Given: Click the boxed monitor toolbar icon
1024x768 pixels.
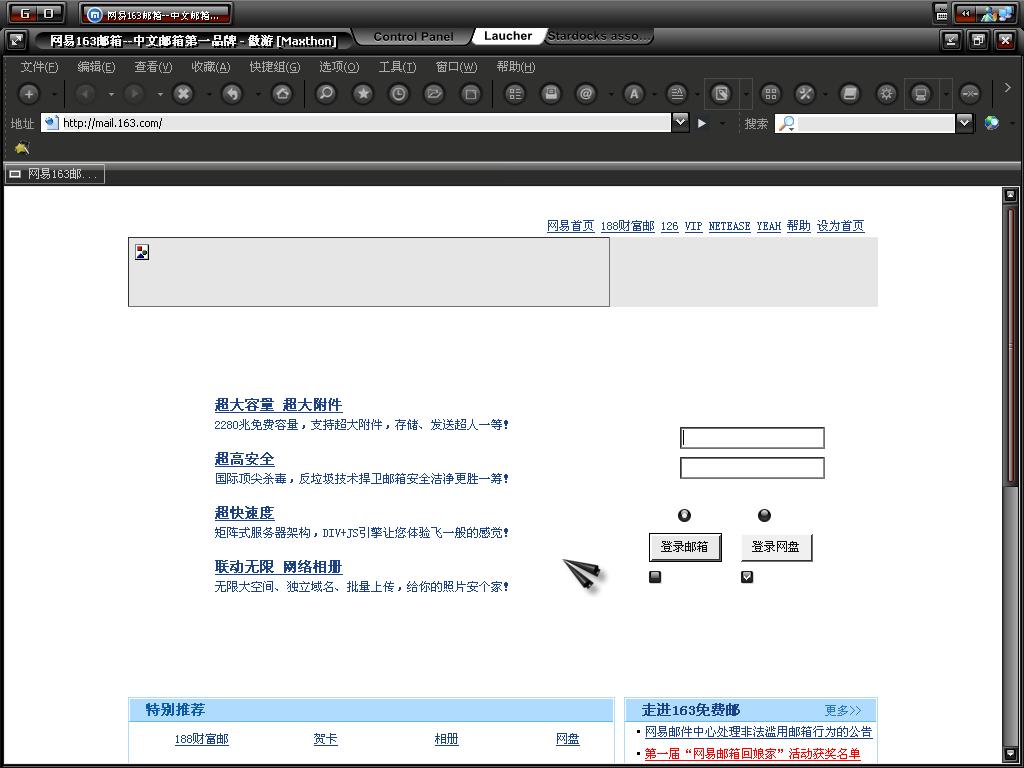Looking at the screenshot, I should pos(921,94).
